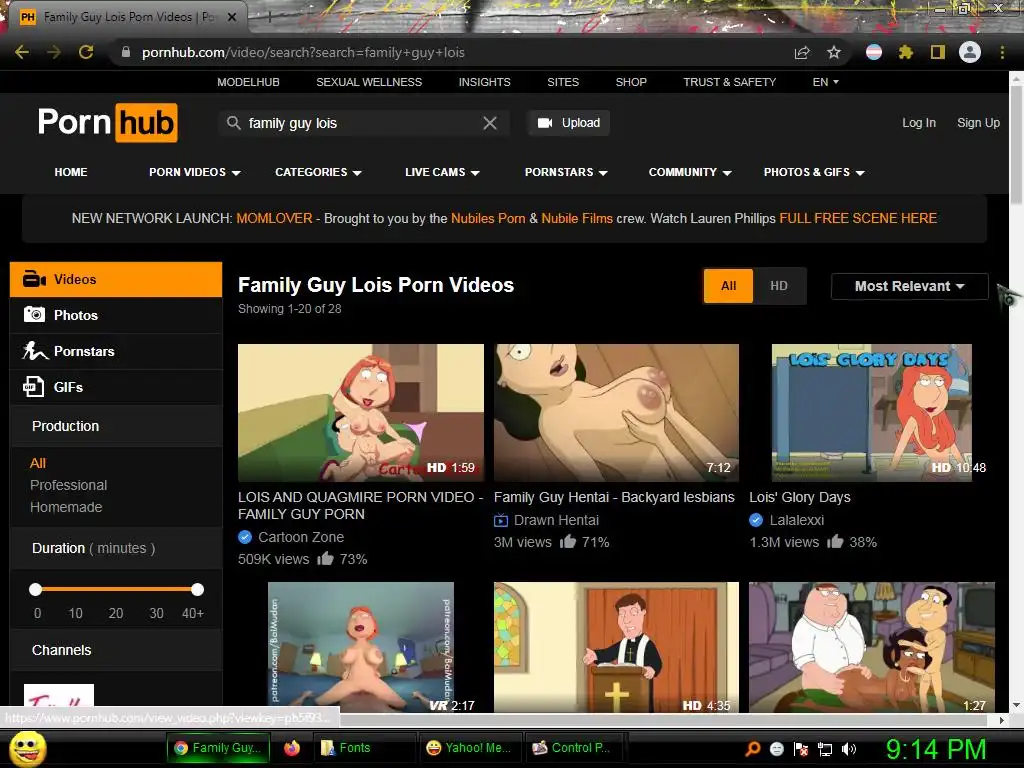Click the channel icon beside Drawn Hentai
Screen dimensions: 1024x768
501,520
